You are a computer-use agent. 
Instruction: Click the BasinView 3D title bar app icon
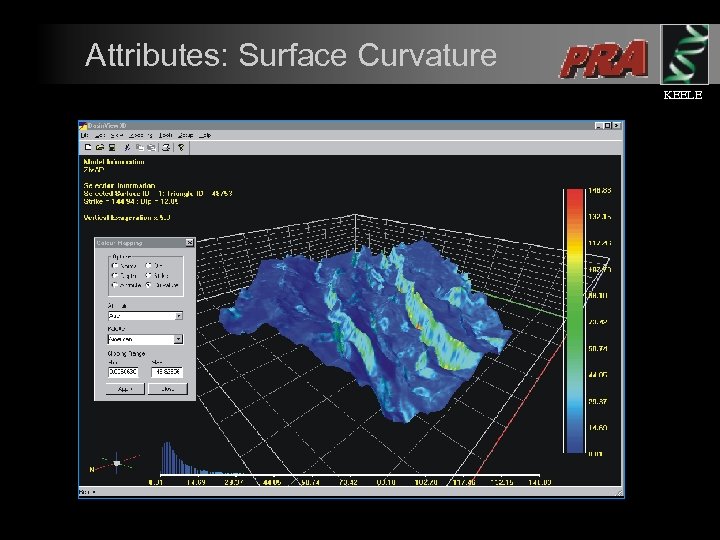click(84, 125)
